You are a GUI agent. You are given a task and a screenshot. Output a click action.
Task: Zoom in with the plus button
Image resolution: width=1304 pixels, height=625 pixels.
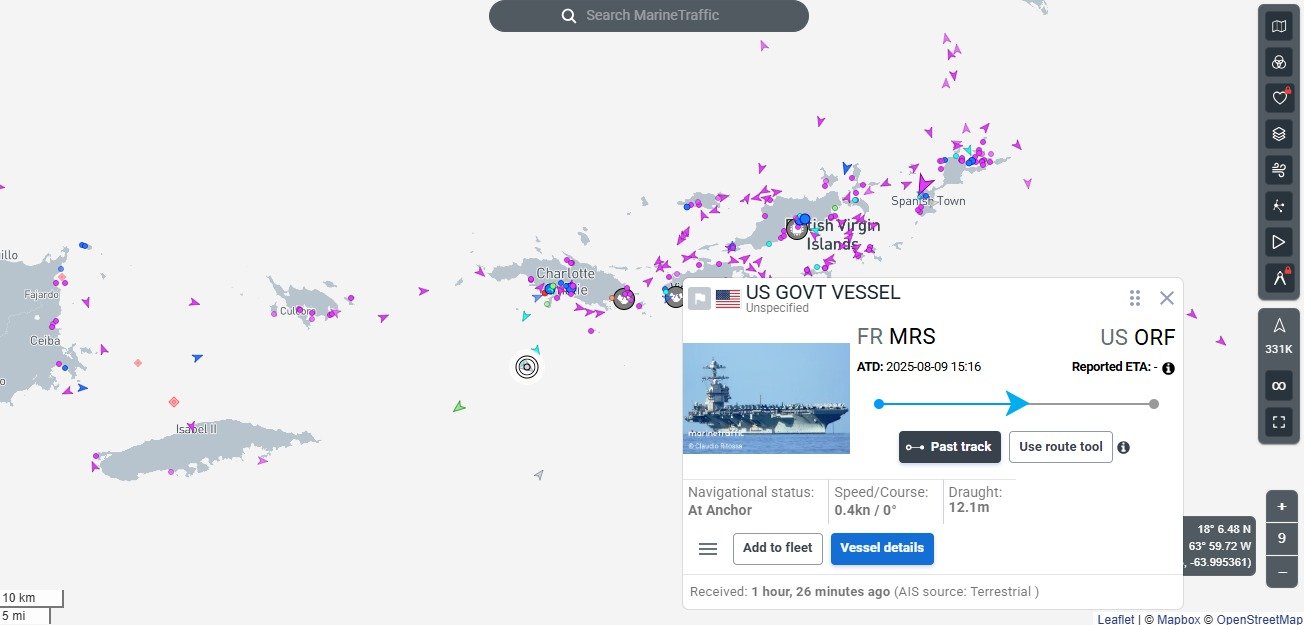click(x=1282, y=507)
